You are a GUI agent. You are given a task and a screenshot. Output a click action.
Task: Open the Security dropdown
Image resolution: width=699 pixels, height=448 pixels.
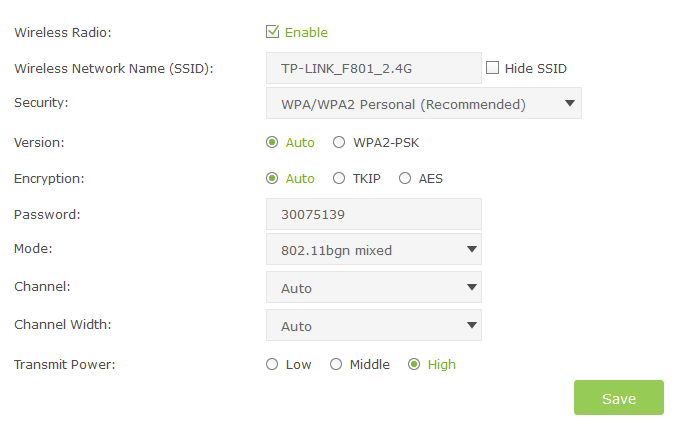pos(423,103)
